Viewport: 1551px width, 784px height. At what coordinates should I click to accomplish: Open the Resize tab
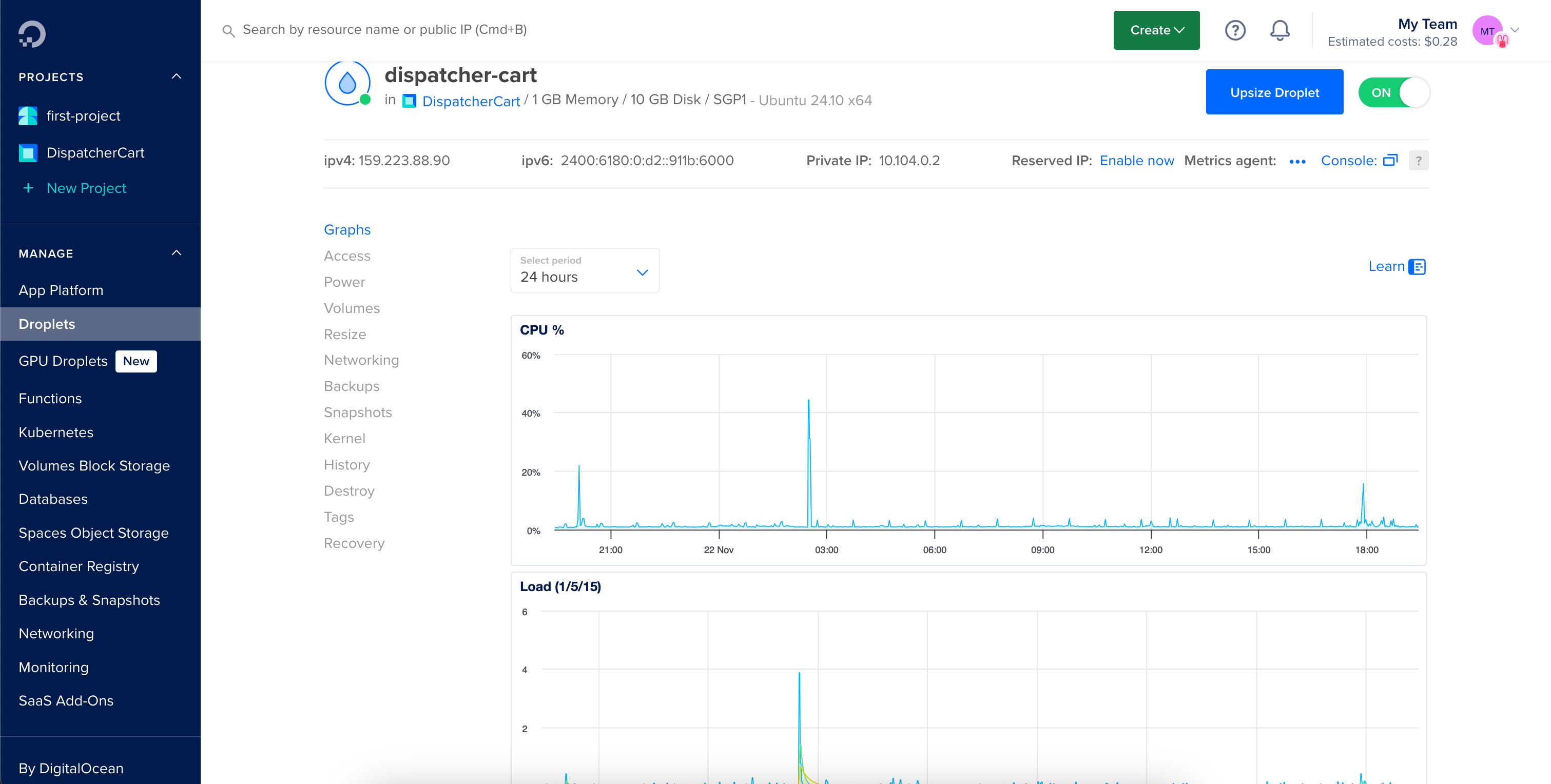345,334
